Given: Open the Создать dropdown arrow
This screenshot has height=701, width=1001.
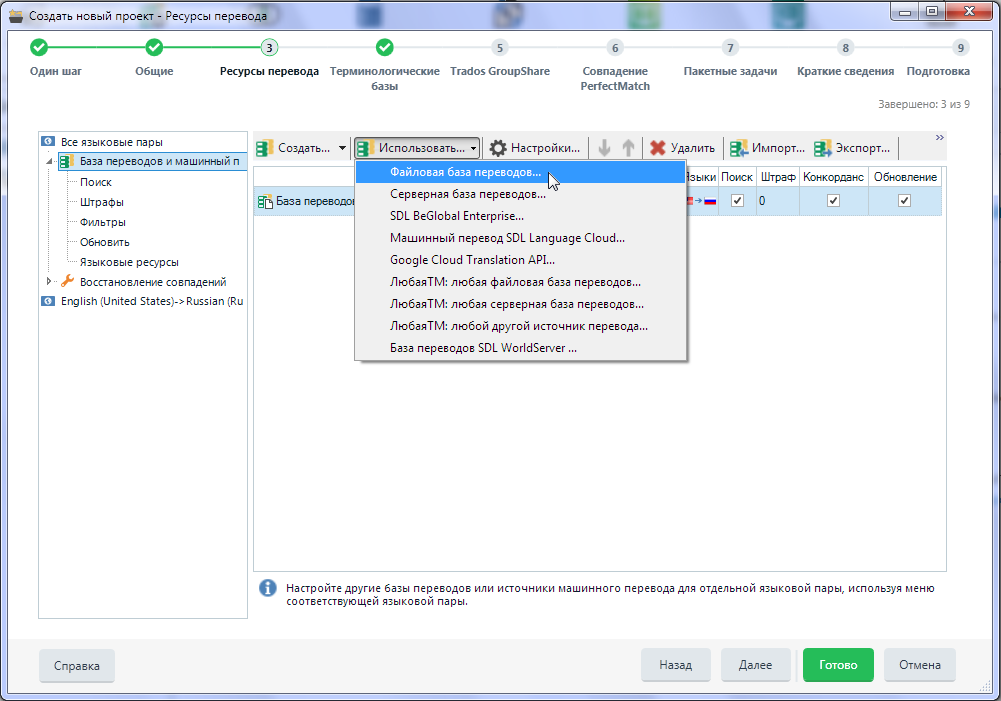Looking at the screenshot, I should coord(342,148).
